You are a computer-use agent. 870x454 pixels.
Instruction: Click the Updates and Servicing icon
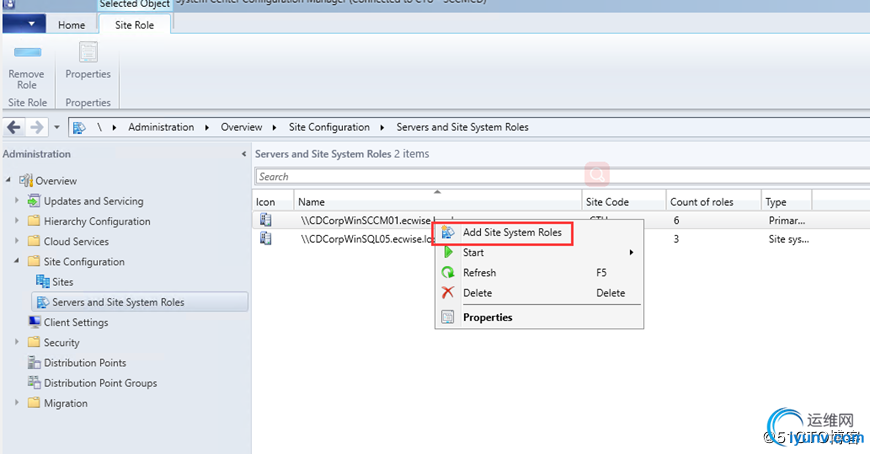coord(34,200)
